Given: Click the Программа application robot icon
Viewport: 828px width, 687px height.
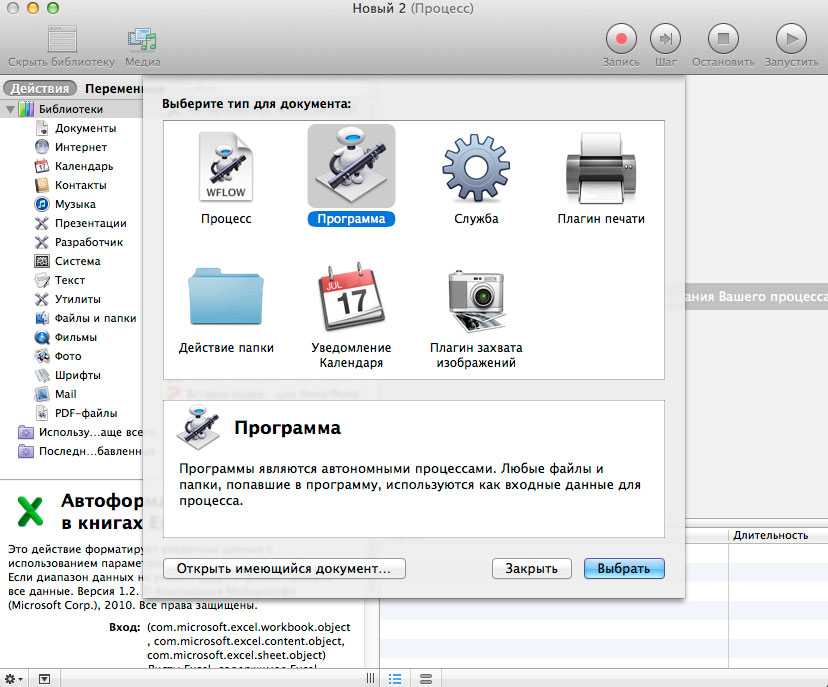Looking at the screenshot, I should (x=351, y=166).
